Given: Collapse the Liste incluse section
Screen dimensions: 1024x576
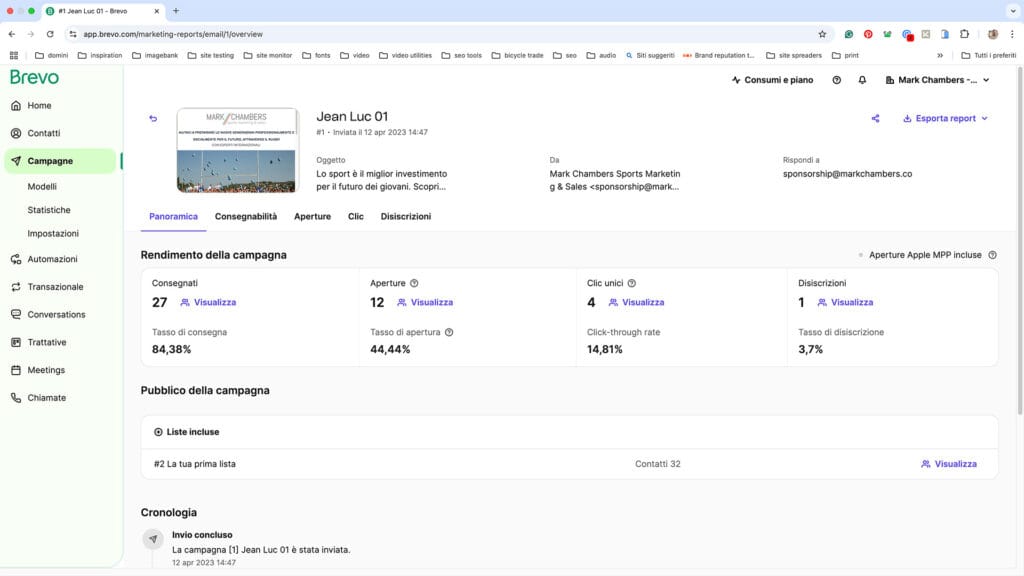Looking at the screenshot, I should [186, 432].
